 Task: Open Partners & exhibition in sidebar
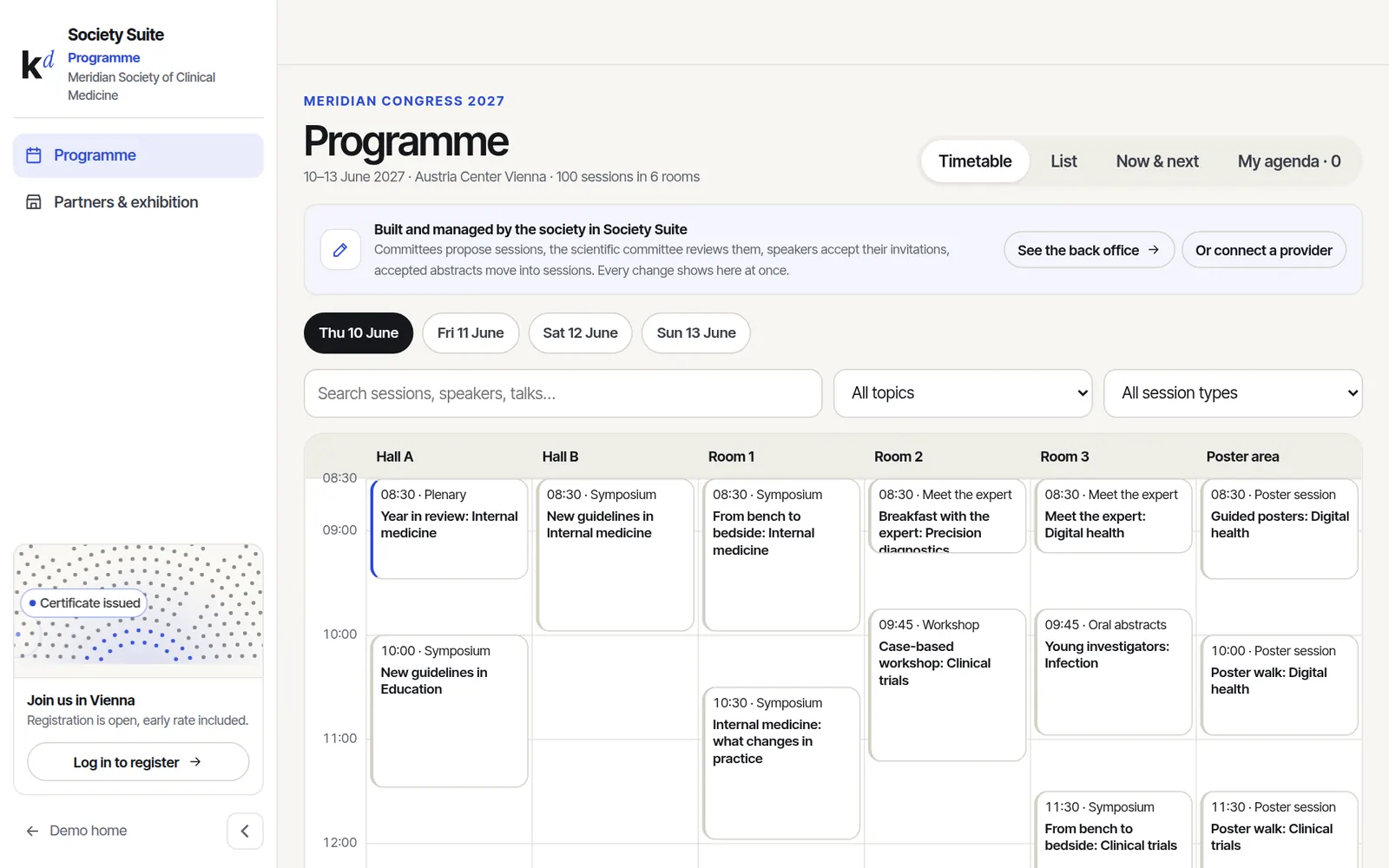coord(138,202)
